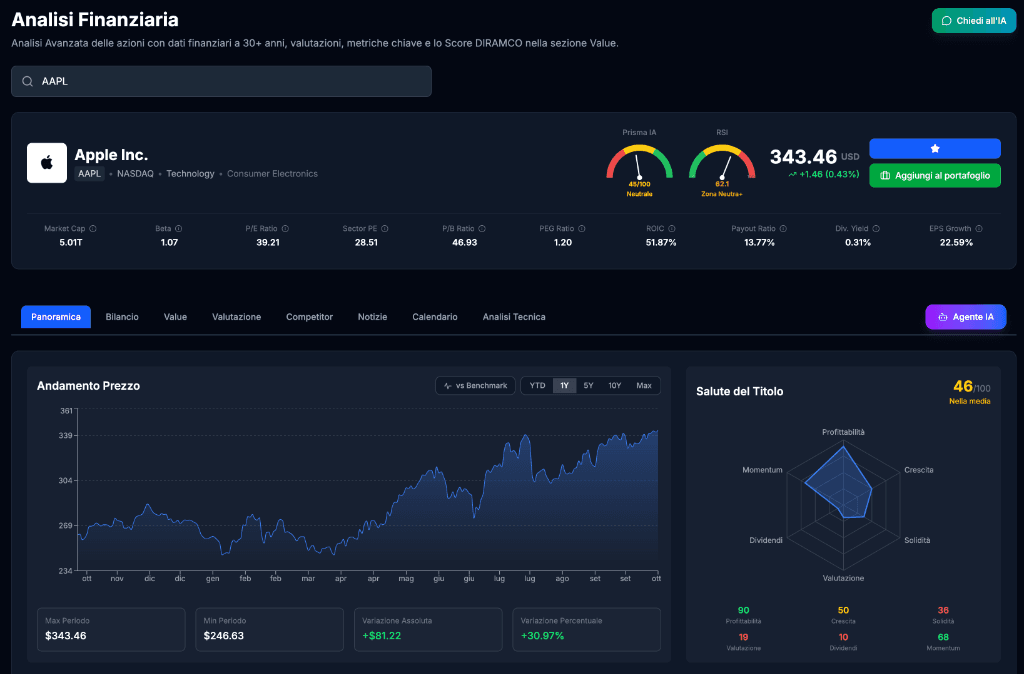1024x674 pixels.
Task: Click the Min Periodo $246.63 card
Action: 270,630
